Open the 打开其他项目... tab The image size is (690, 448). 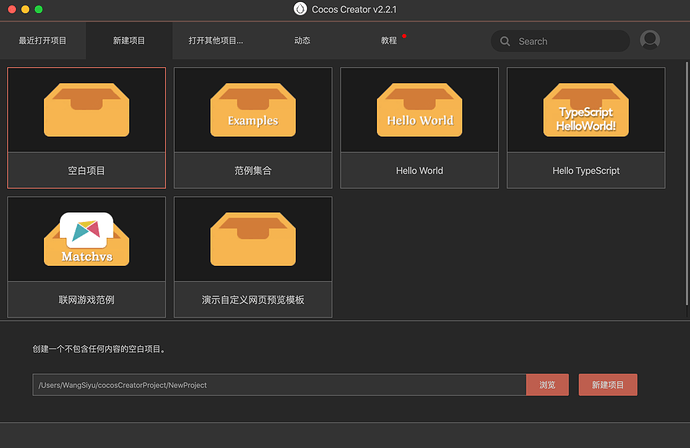(216, 40)
